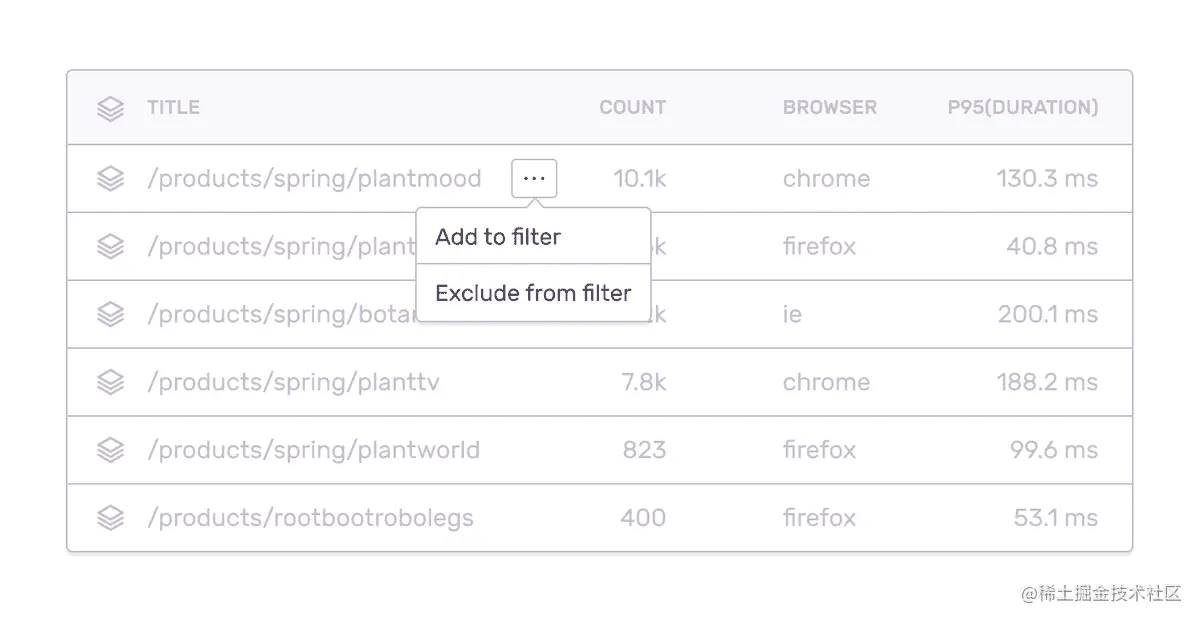
Task: Open the /products/spring/plantmood transaction link
Action: click(x=314, y=179)
